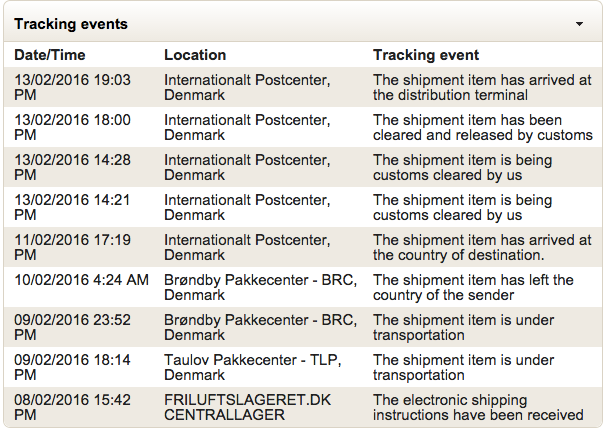Select the 13/02/2016 18:00 date entry
The width and height of the screenshot is (606, 430).
pos(72,127)
